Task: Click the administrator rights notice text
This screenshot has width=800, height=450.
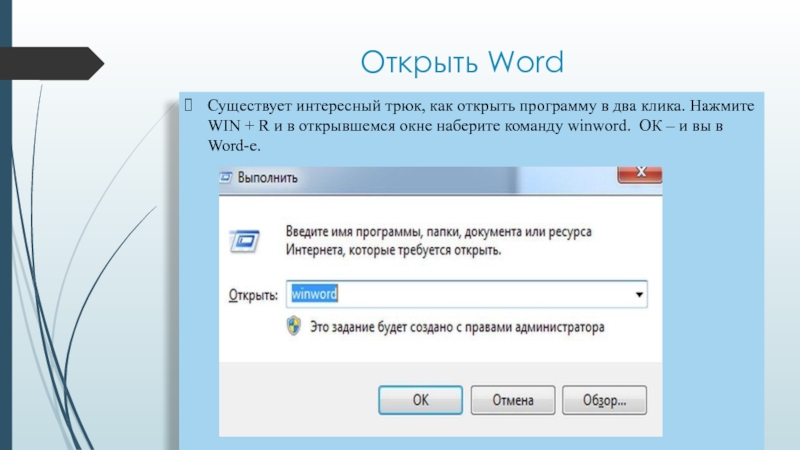Action: point(457,327)
